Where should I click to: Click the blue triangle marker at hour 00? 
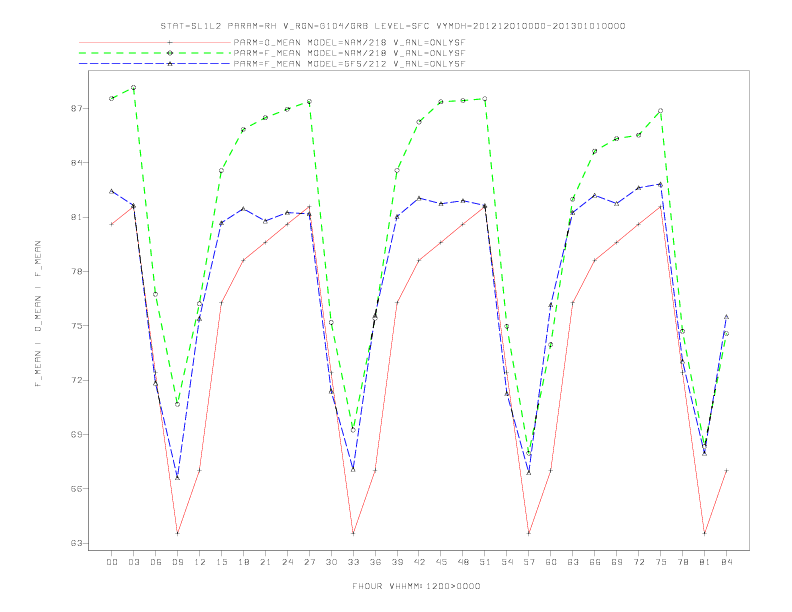tap(112, 191)
